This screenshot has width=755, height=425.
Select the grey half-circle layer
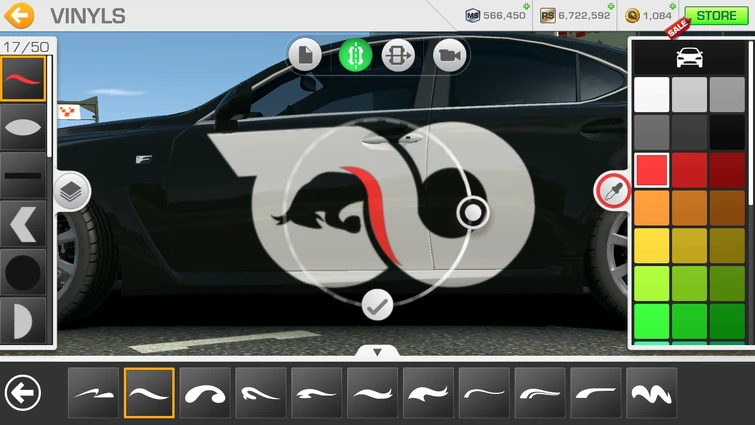(23, 320)
